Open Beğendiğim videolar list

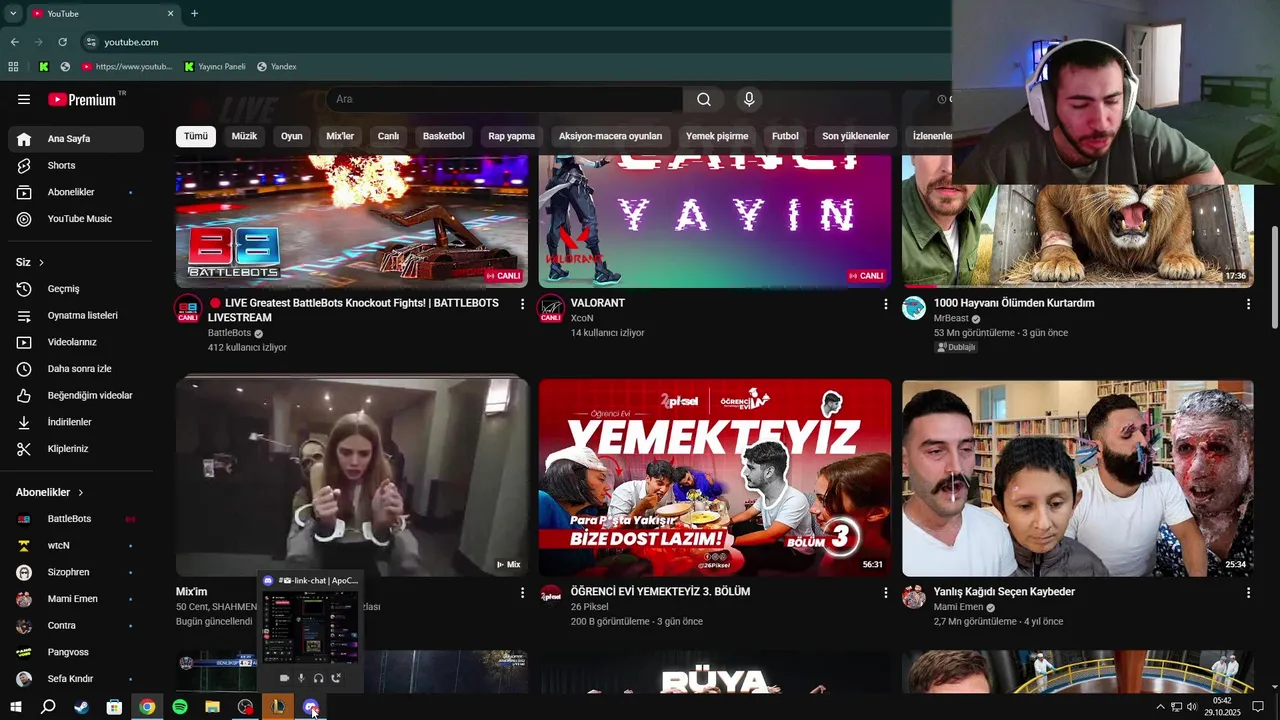(x=76, y=395)
